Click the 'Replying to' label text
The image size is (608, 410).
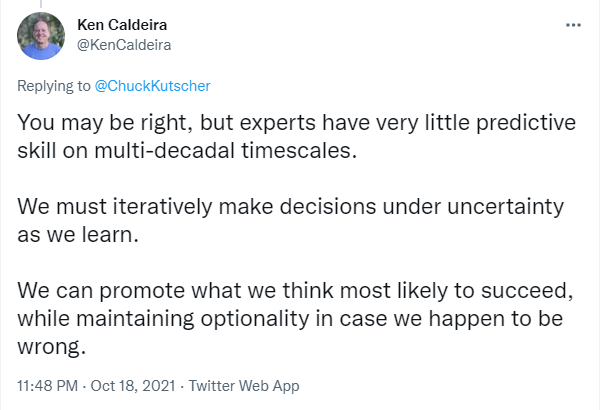click(x=54, y=86)
